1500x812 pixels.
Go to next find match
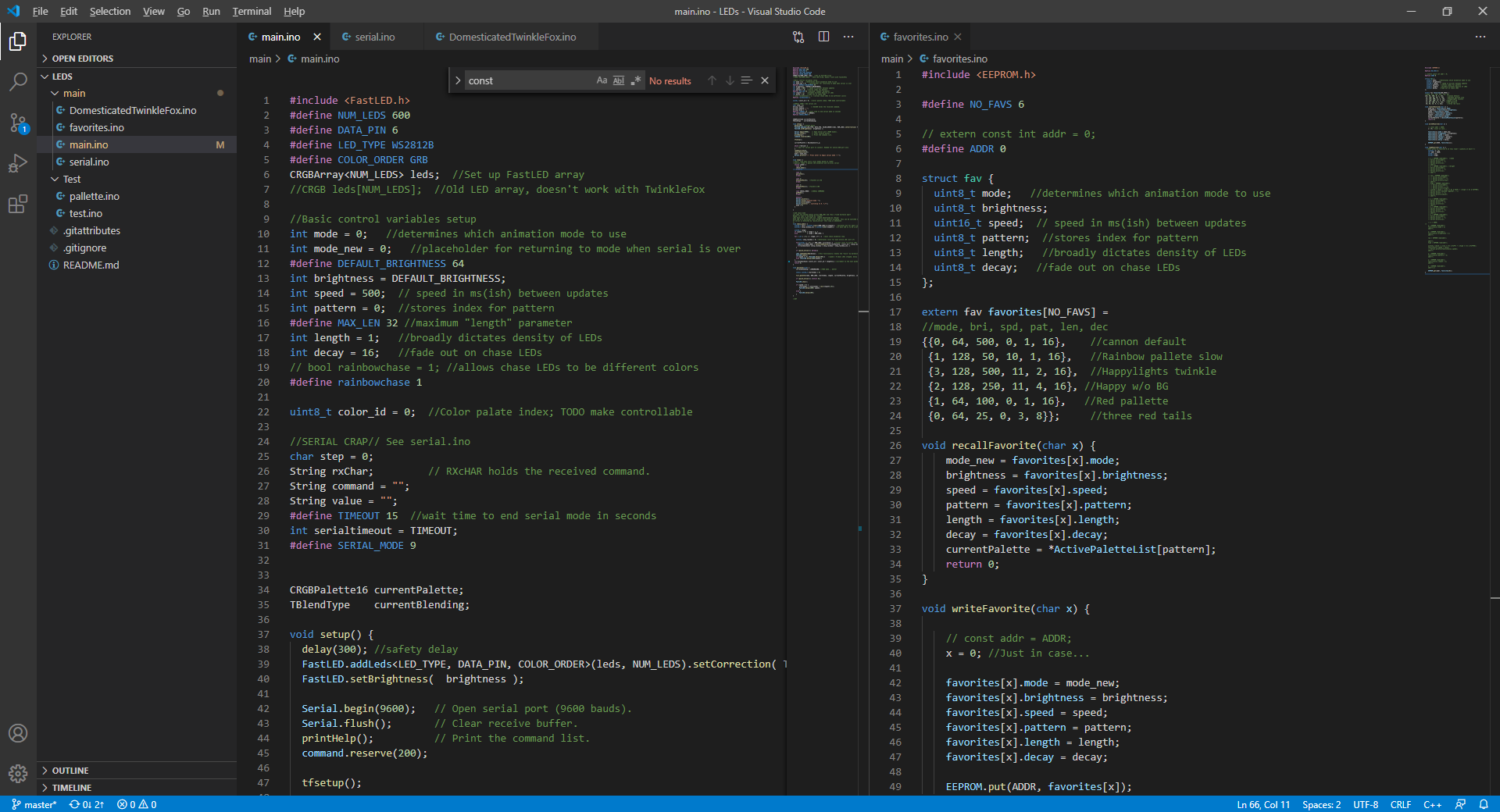[730, 80]
